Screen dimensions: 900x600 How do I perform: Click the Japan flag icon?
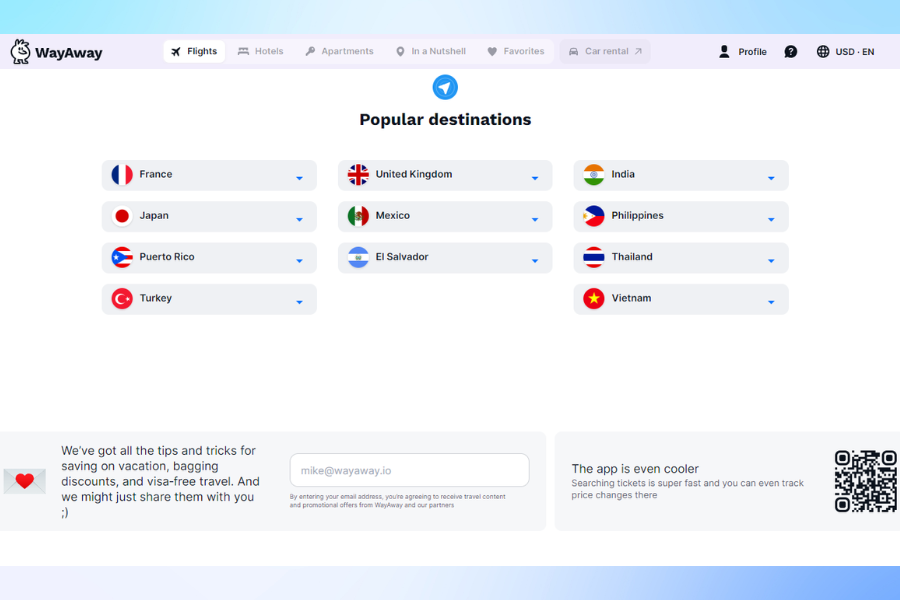122,216
